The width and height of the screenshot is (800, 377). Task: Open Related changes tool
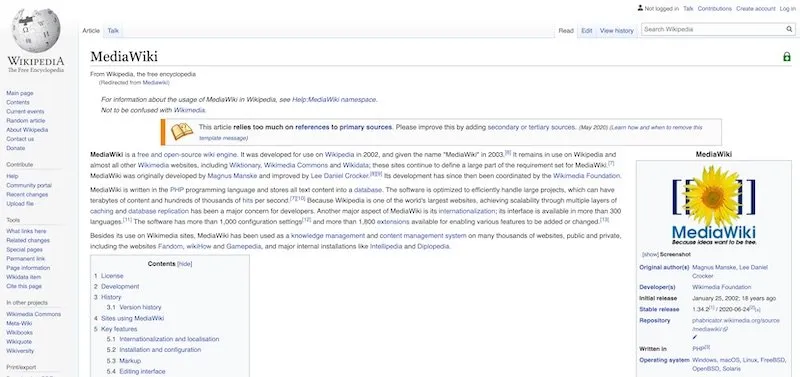point(28,241)
